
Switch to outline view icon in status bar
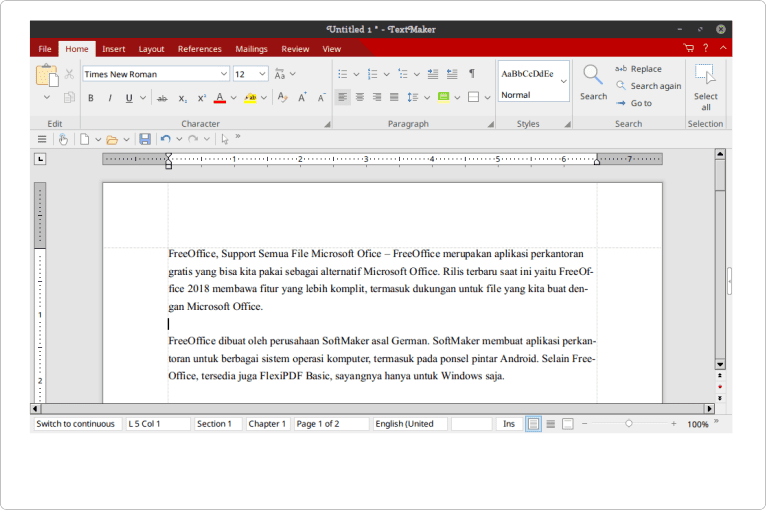coord(568,424)
